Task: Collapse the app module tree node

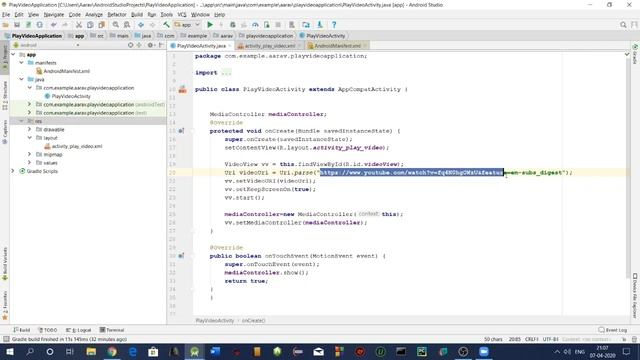Action: click(13, 54)
